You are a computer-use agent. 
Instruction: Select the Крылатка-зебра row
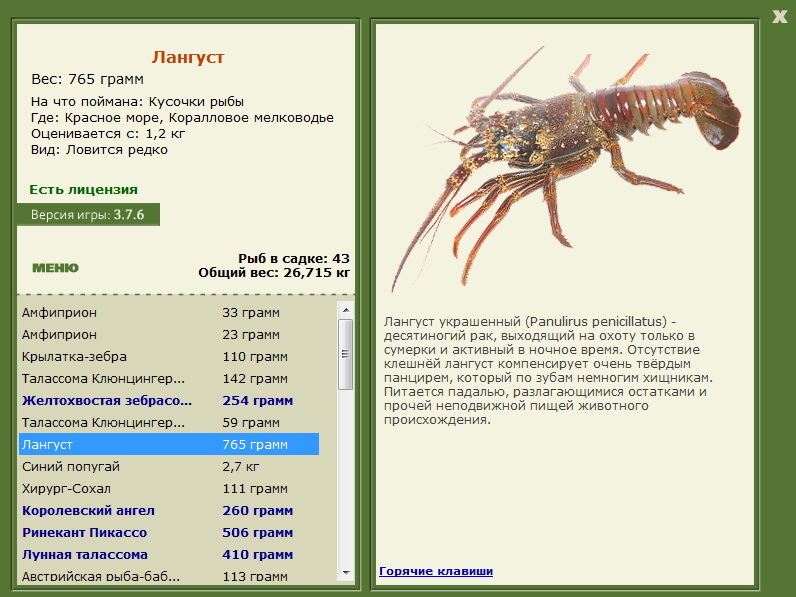click(169, 356)
